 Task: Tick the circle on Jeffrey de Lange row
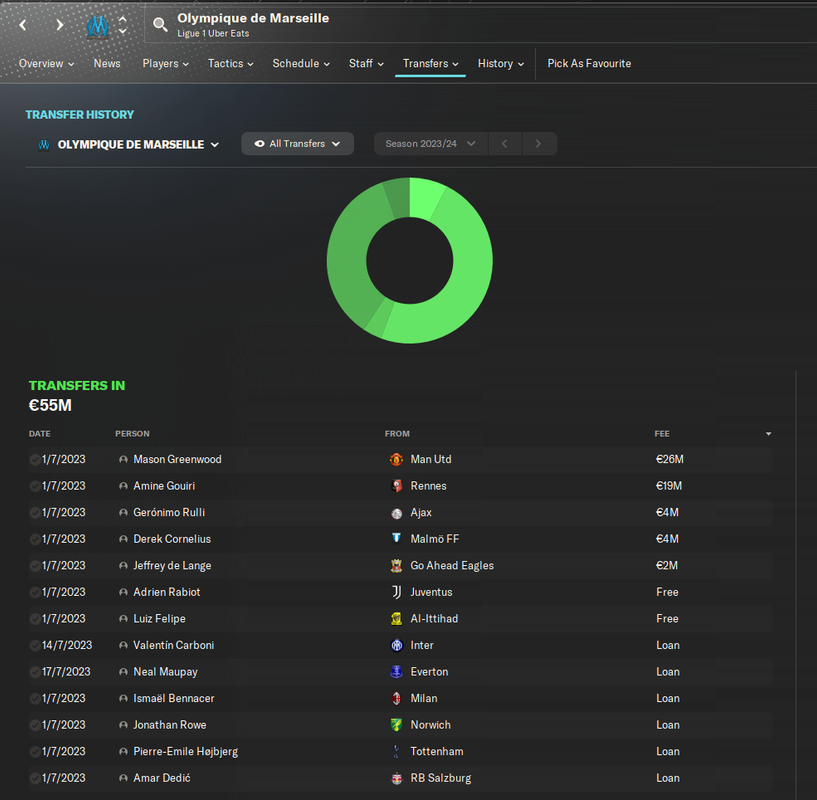click(35, 566)
